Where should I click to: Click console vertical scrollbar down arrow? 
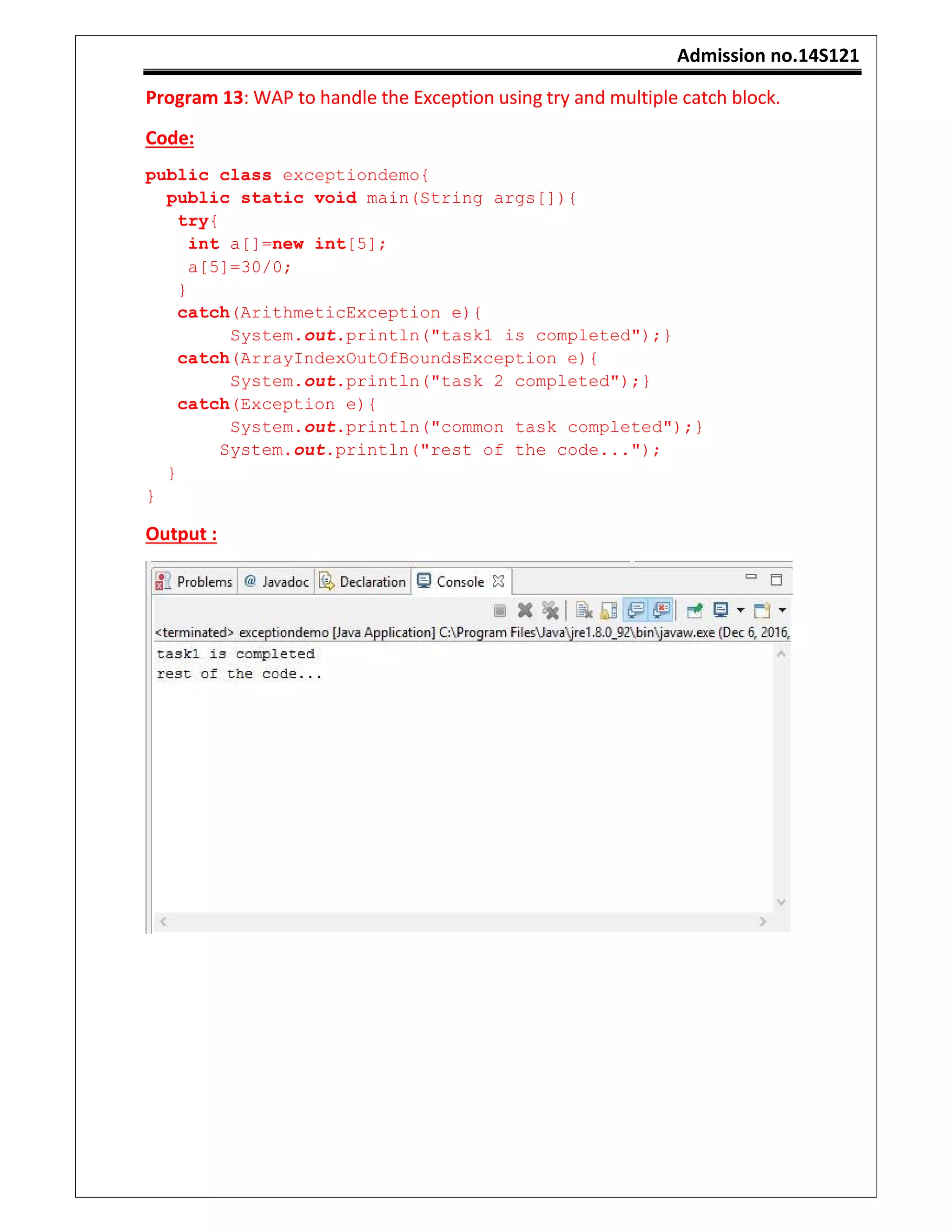(781, 902)
